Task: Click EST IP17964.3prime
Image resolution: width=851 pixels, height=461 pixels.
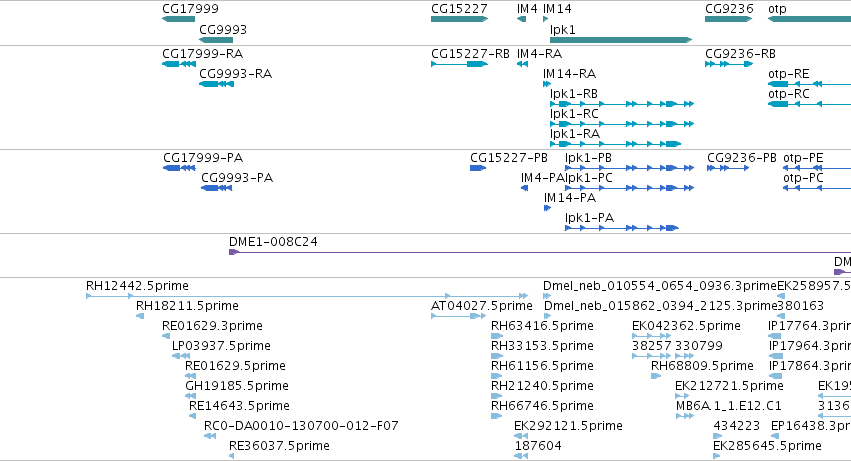Action: tap(810, 346)
